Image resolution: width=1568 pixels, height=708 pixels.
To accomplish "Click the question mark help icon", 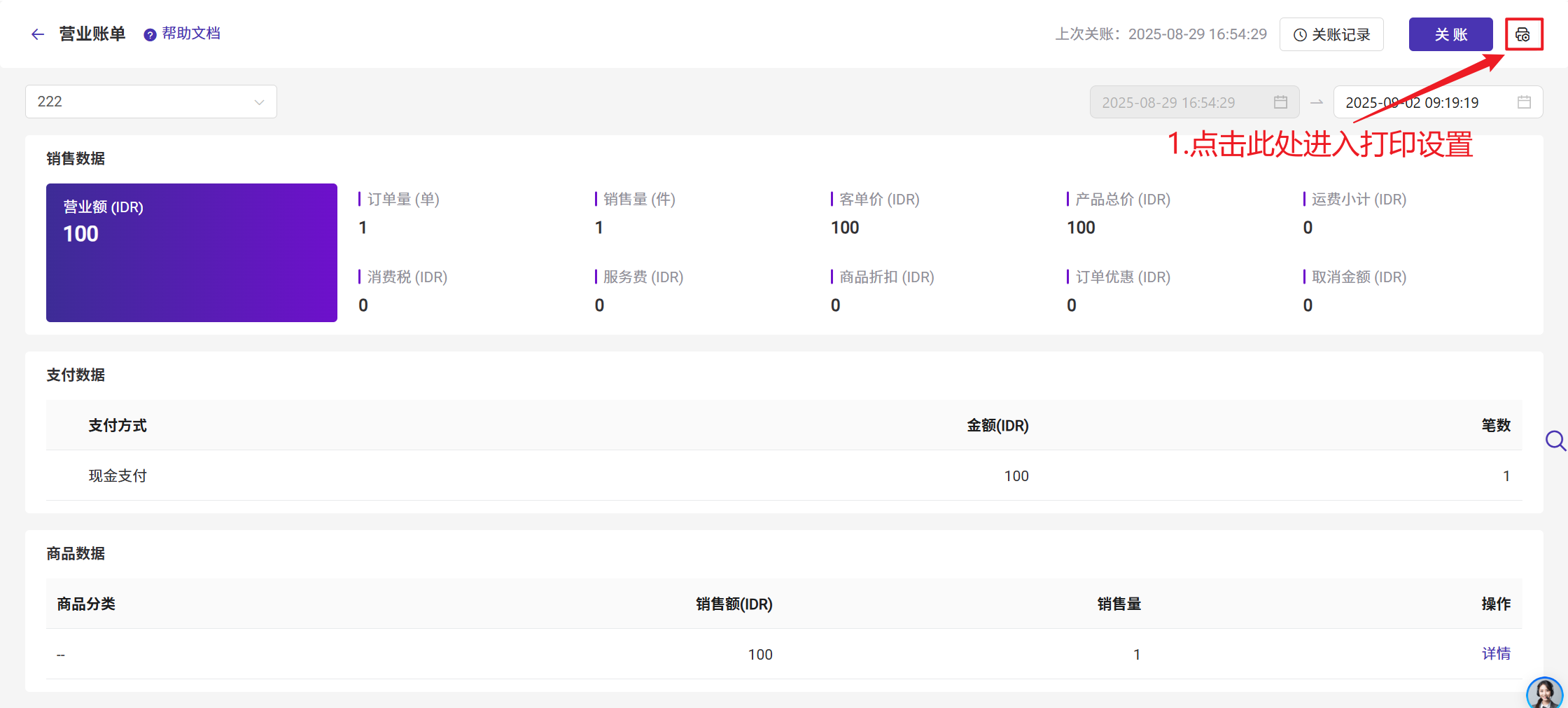I will (150, 35).
